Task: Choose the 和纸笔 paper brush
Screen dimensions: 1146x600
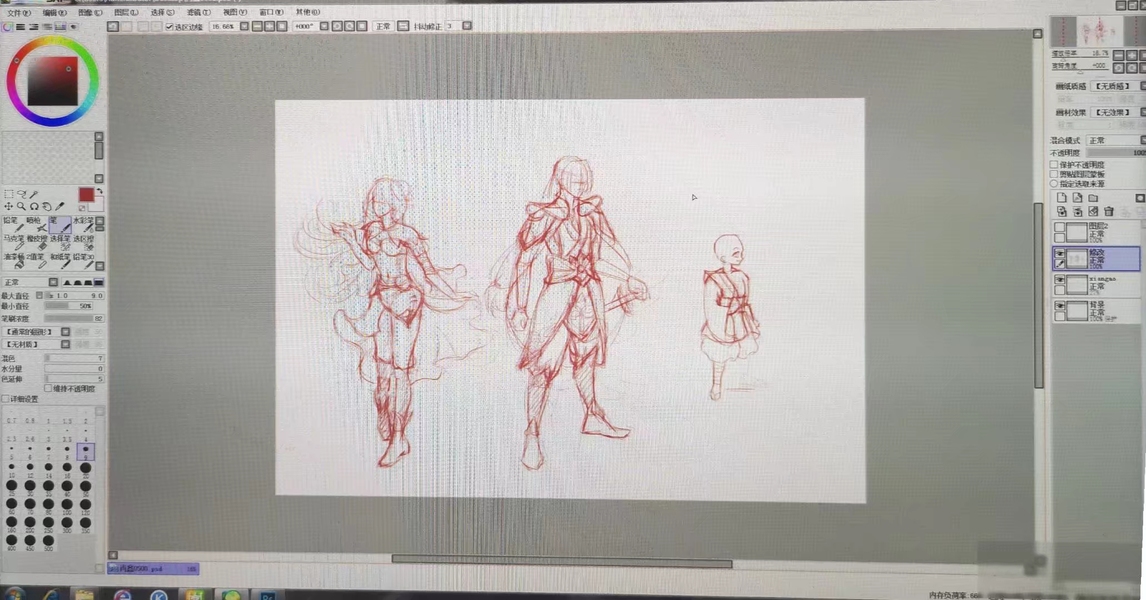Action: point(59,260)
